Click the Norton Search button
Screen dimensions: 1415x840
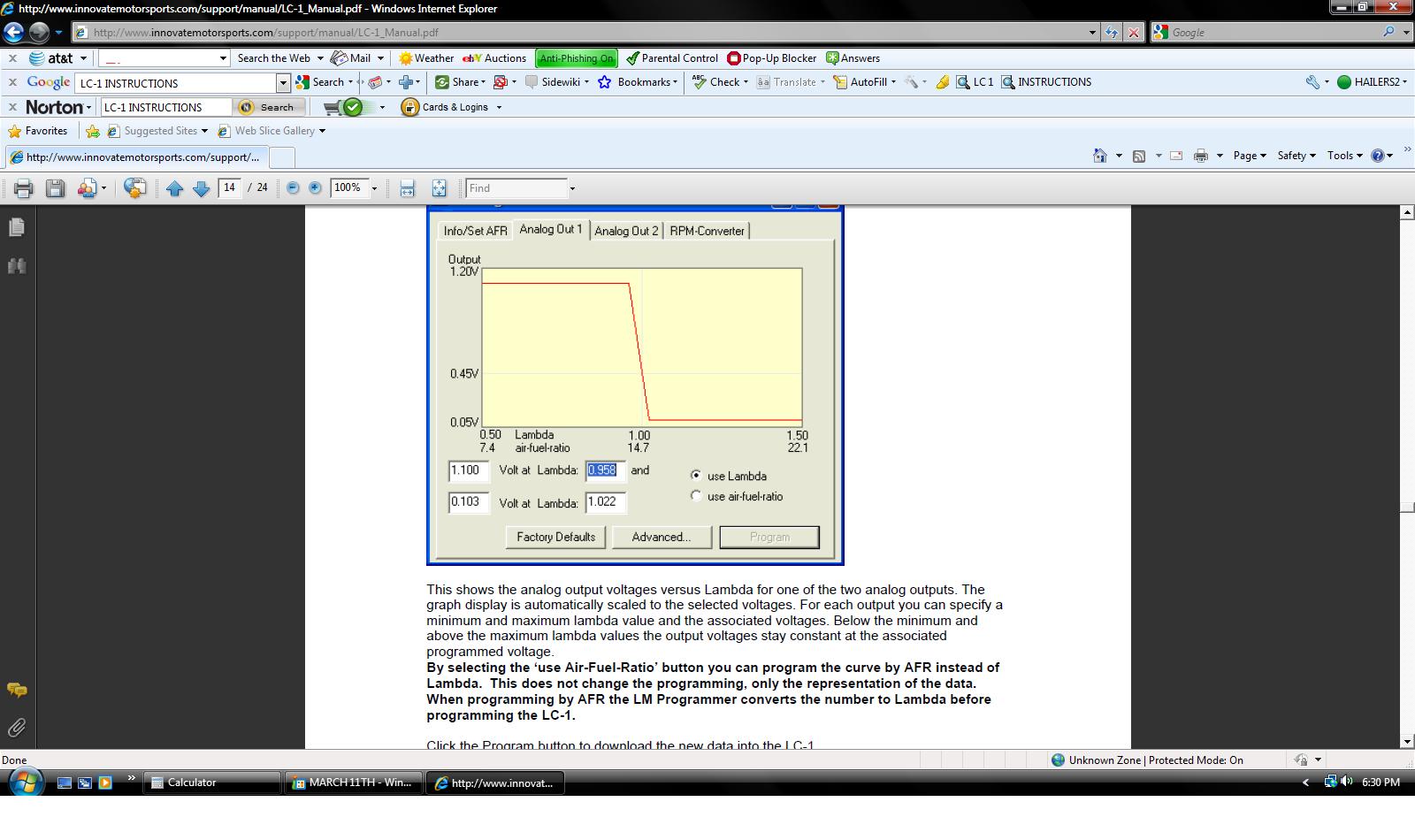click(x=270, y=107)
